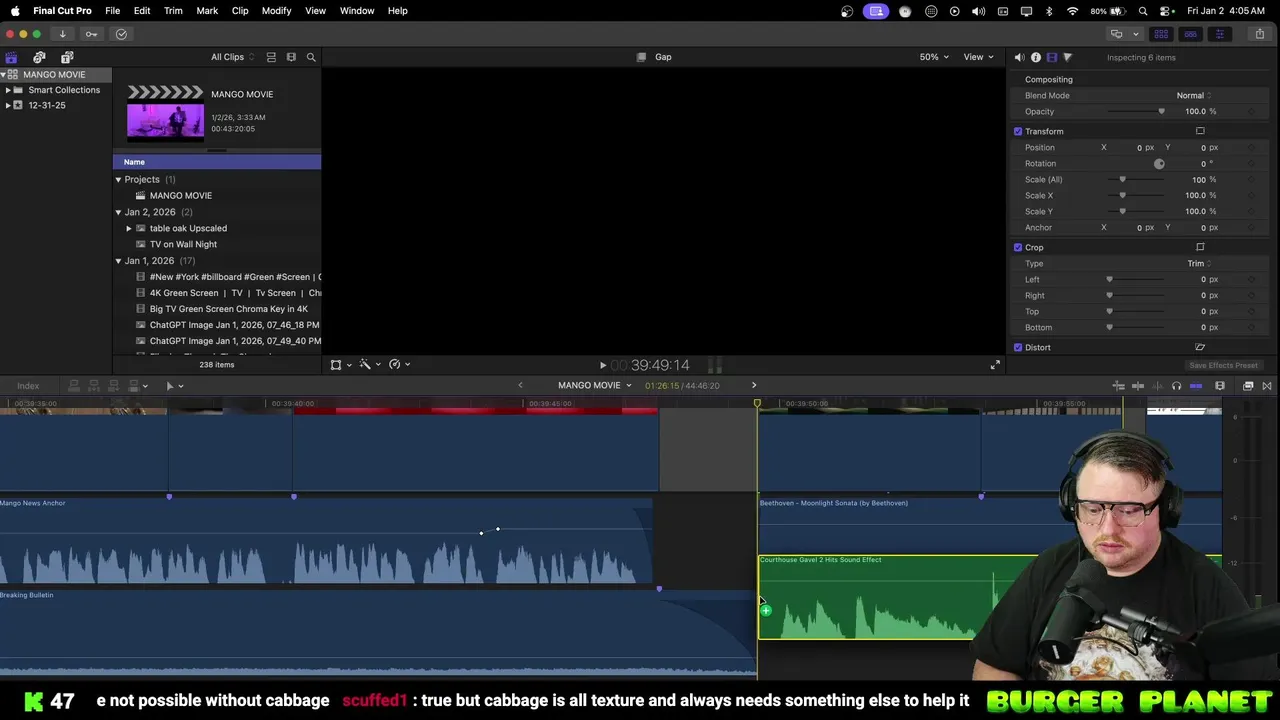This screenshot has width=1280, height=720.
Task: Open the enhancement magic wand popup
Action: [x=369, y=365]
